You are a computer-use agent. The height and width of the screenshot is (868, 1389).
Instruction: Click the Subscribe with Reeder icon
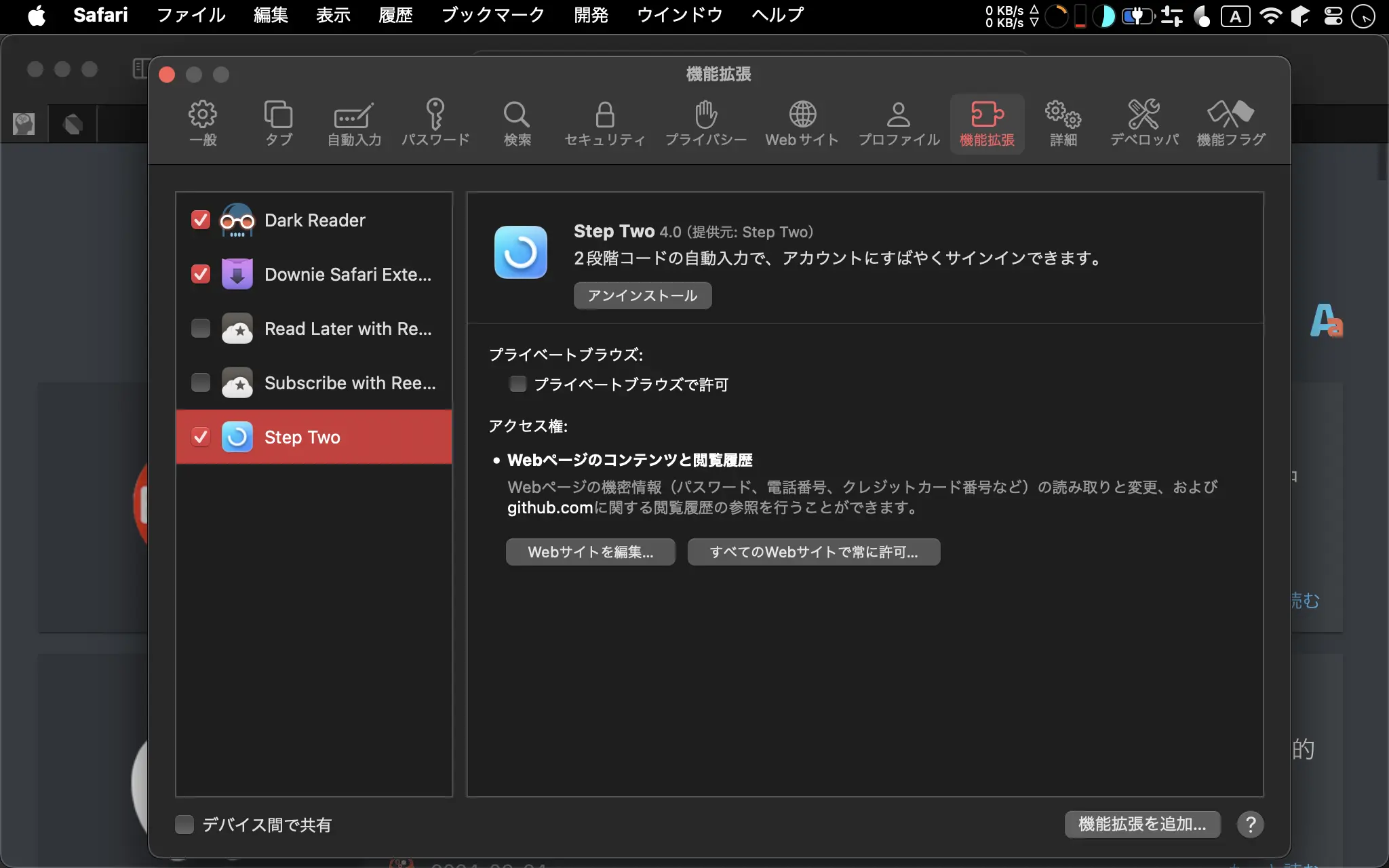click(237, 383)
